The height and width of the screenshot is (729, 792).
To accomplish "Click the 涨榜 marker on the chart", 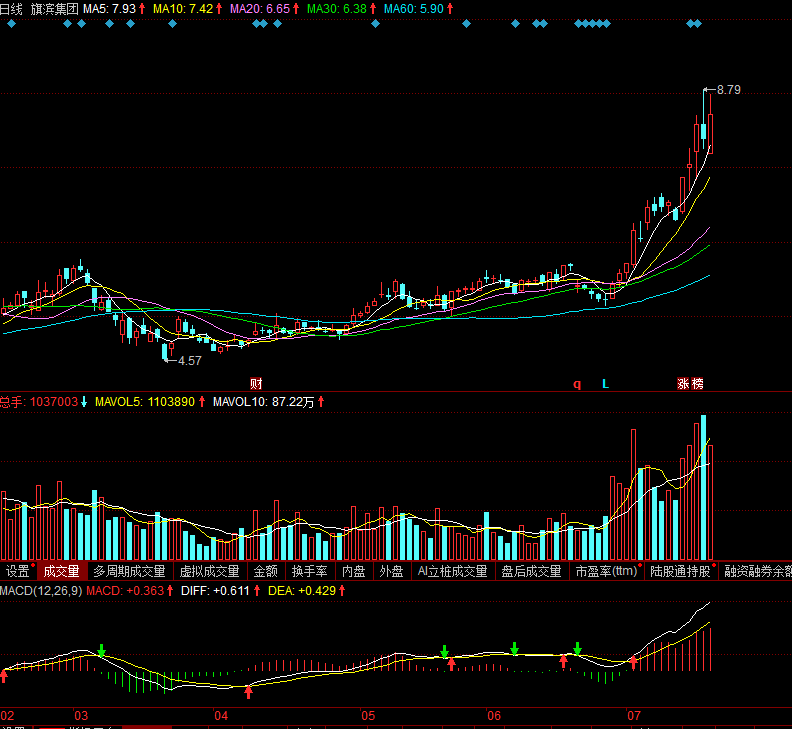I will pyautogui.click(x=690, y=384).
